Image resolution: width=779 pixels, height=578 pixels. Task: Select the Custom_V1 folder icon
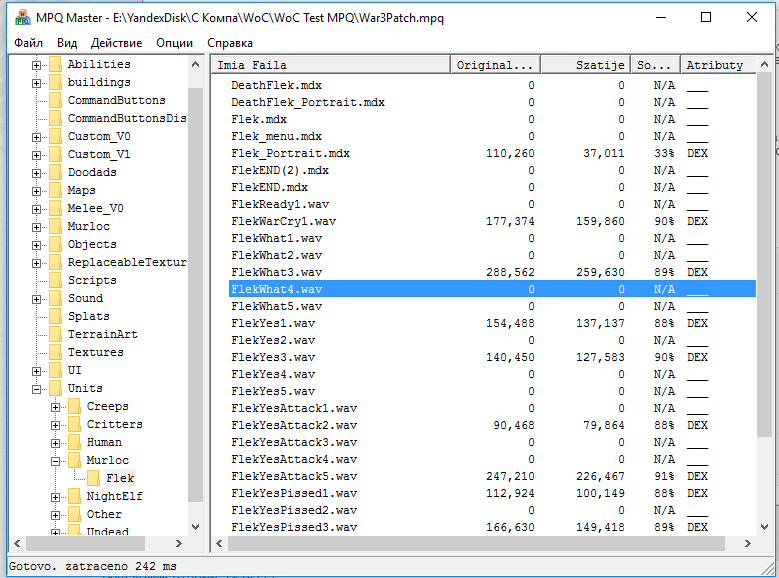56,154
